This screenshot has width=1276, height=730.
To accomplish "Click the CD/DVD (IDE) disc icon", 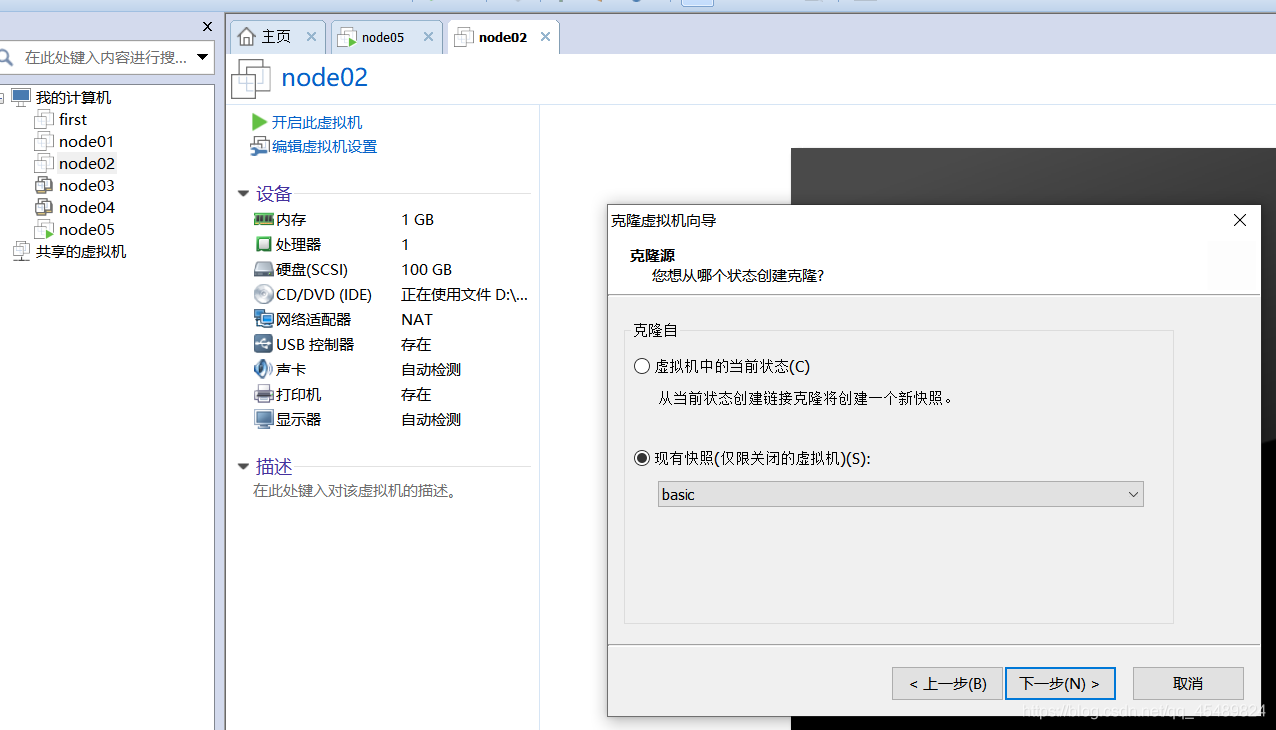I will (264, 294).
